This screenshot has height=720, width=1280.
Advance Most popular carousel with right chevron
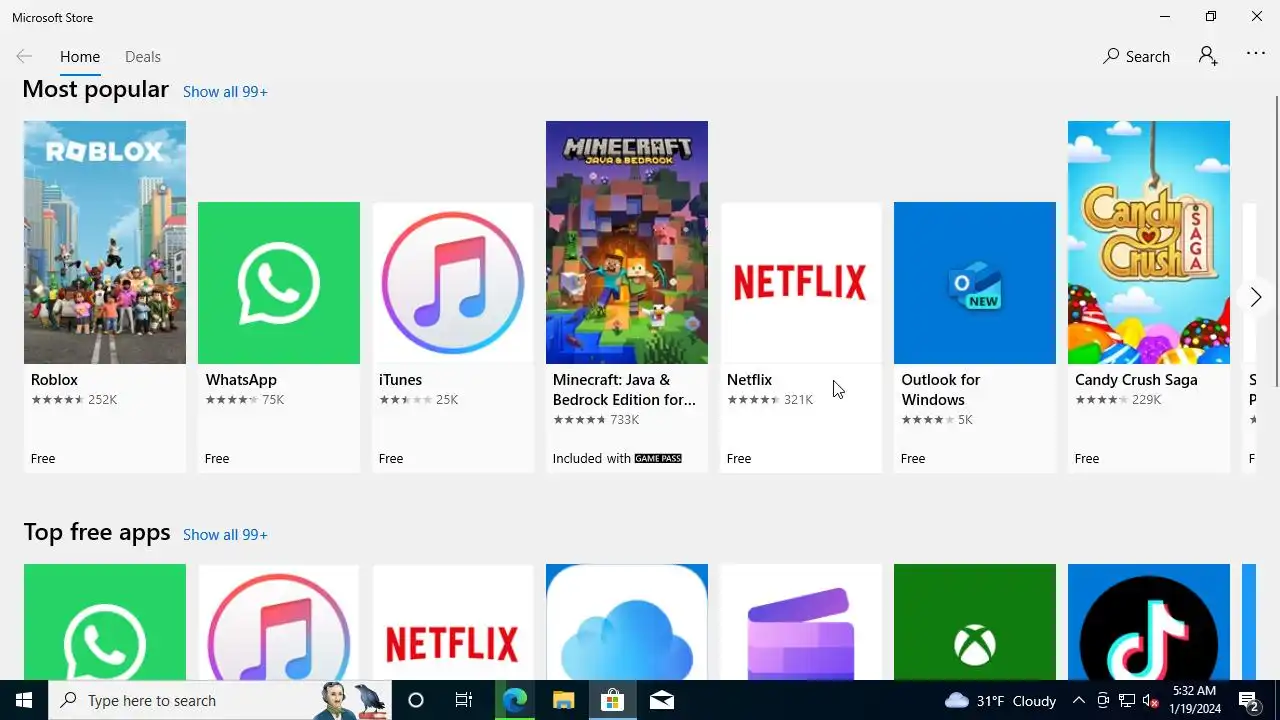[1256, 297]
